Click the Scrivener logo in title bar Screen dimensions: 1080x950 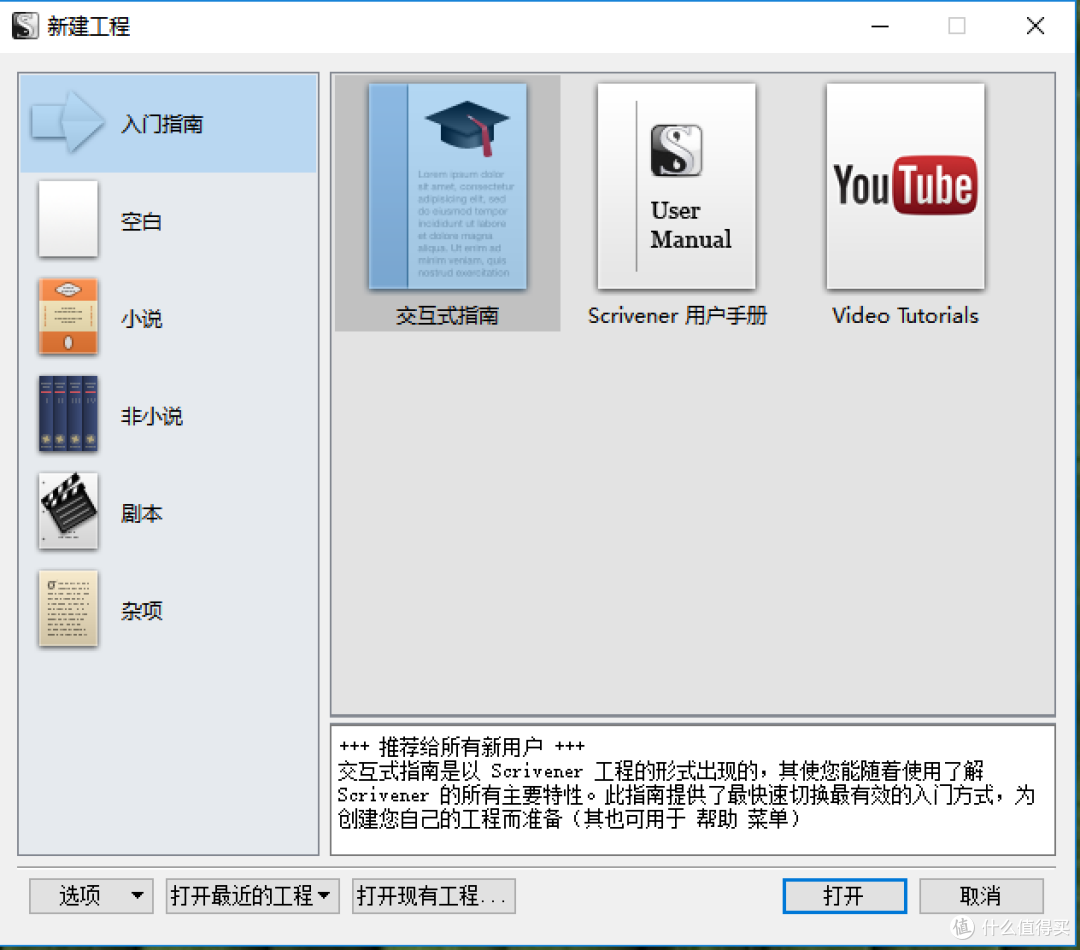(25, 26)
